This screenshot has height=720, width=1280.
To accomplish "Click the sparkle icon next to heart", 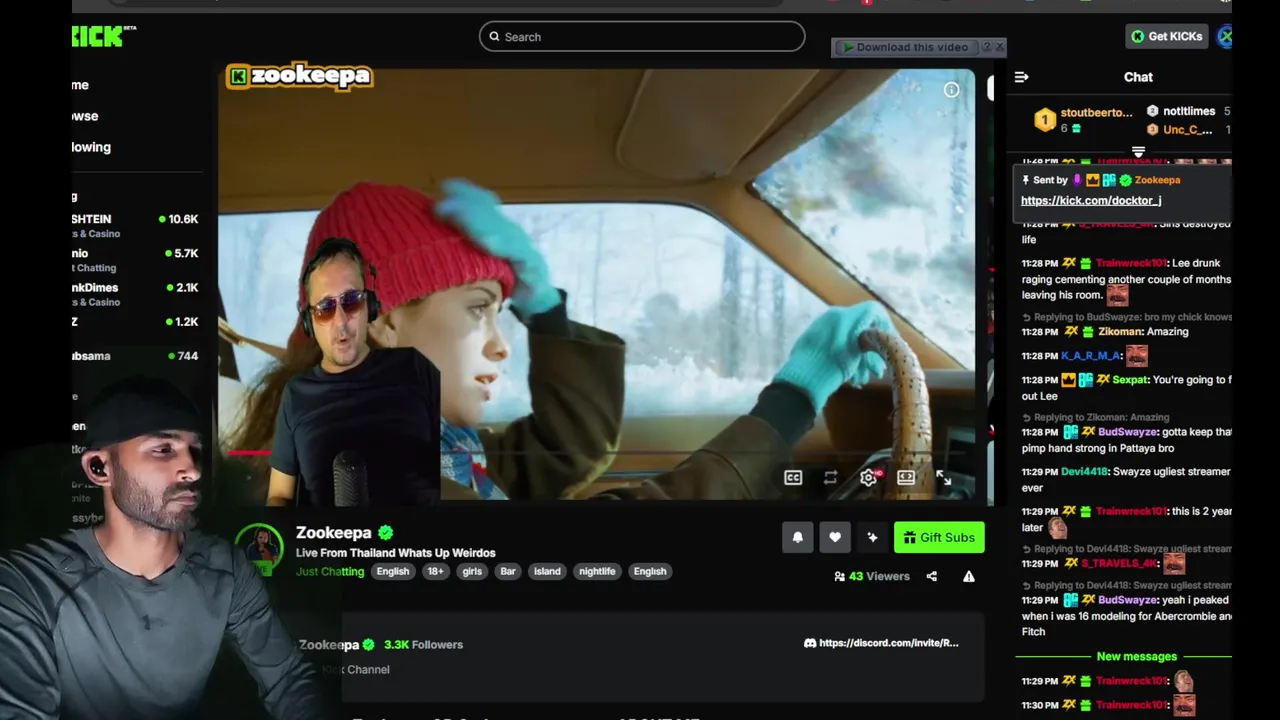I will click(x=872, y=538).
